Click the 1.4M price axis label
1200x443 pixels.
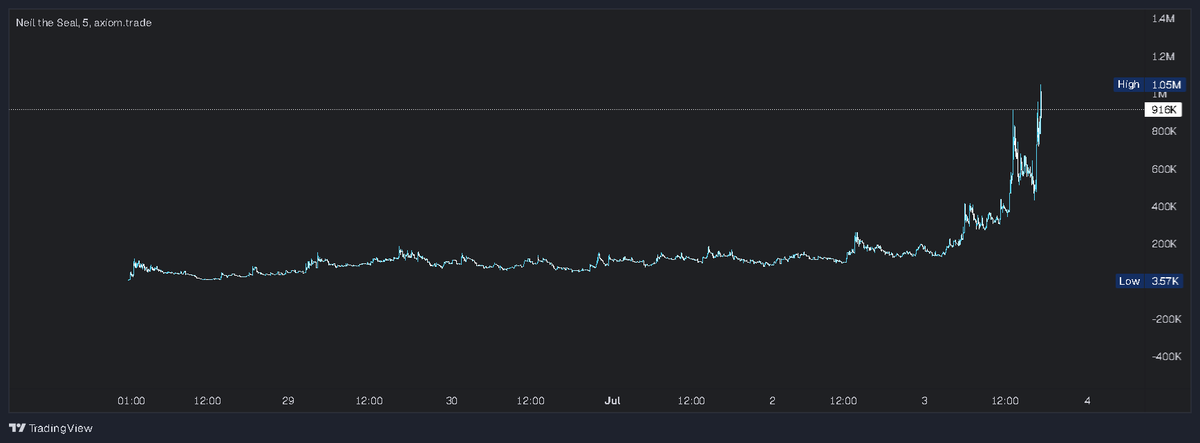(x=1163, y=19)
